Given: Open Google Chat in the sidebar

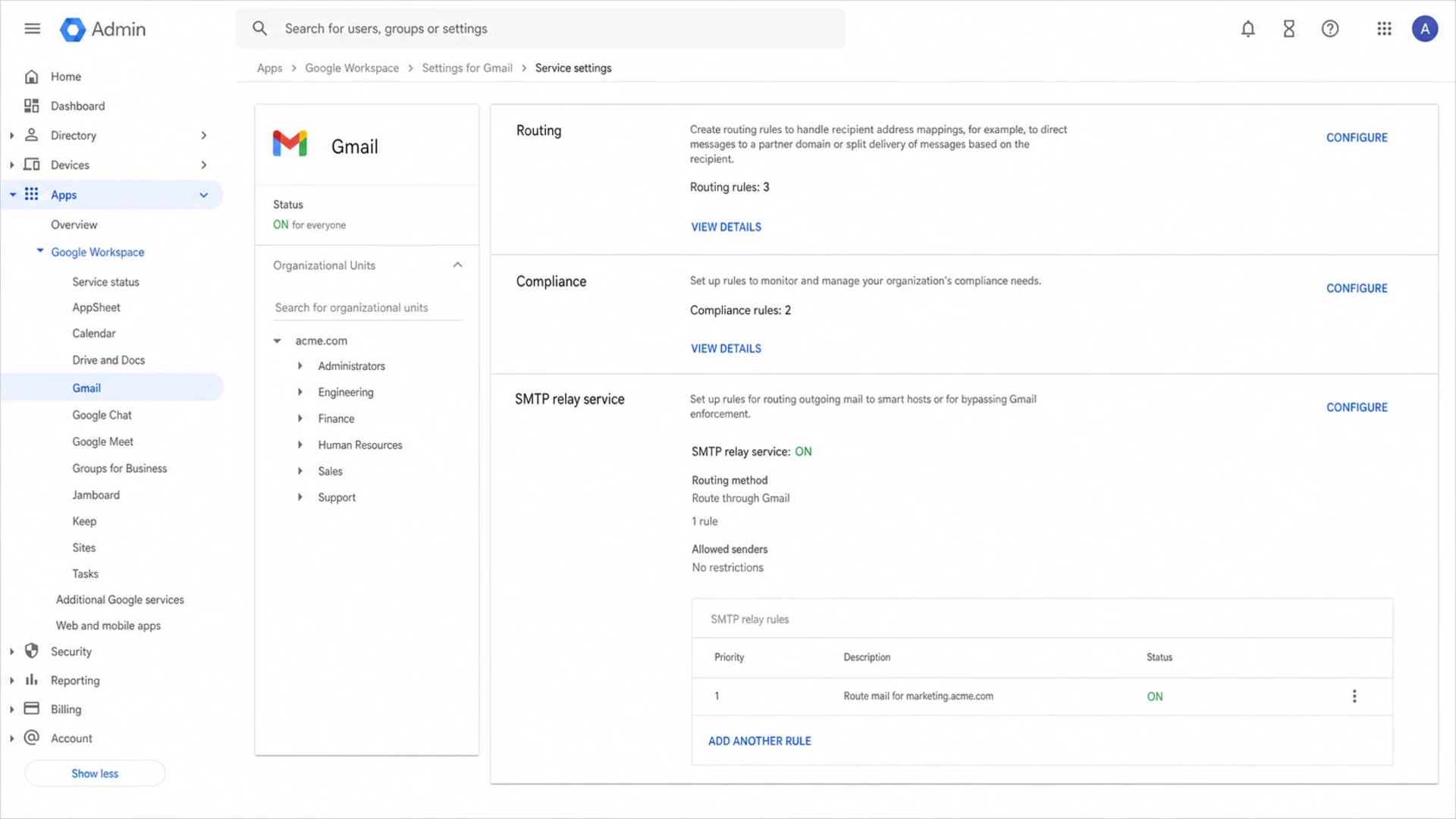Looking at the screenshot, I should point(102,415).
